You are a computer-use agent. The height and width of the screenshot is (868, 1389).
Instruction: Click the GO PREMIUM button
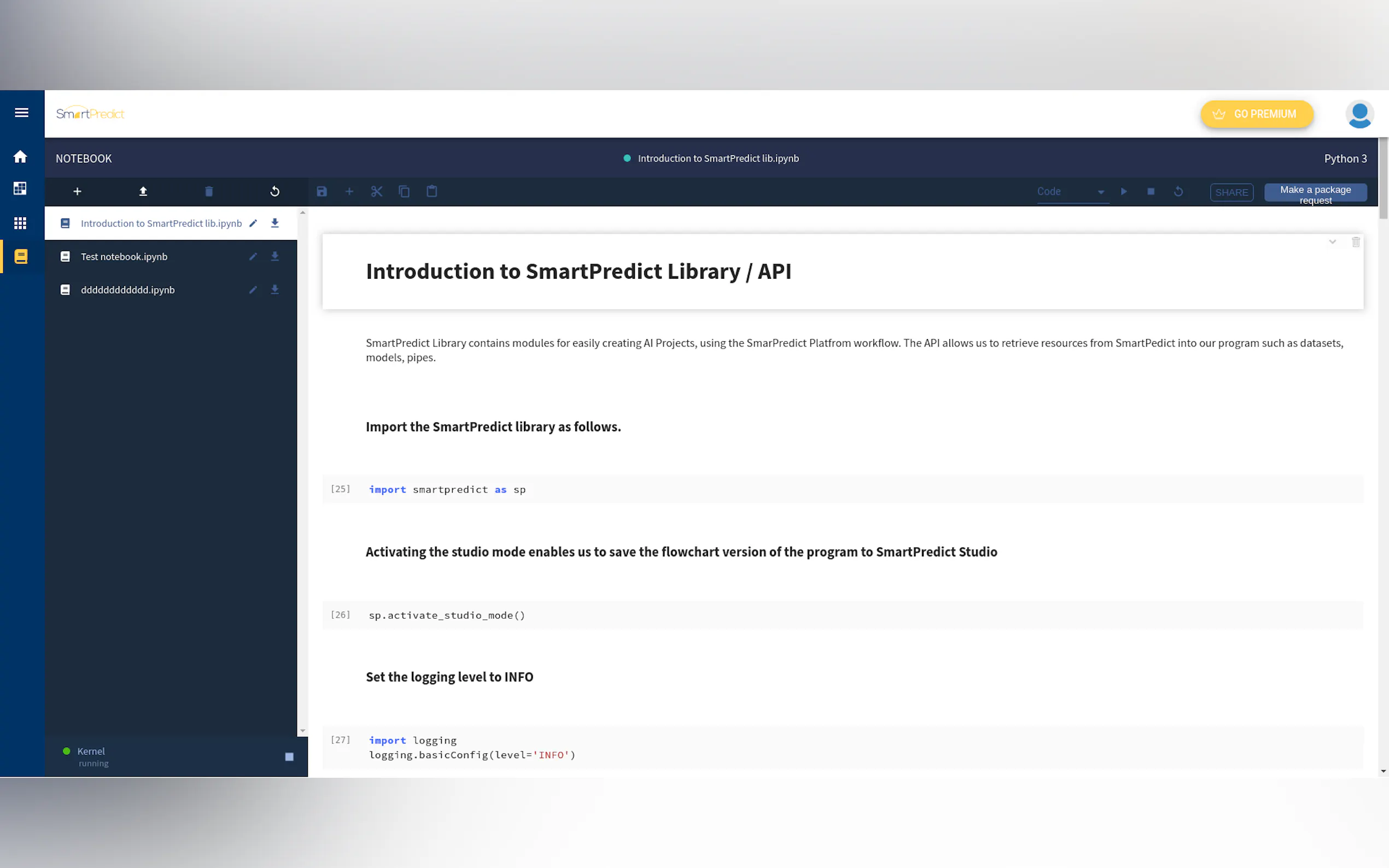pyautogui.click(x=1256, y=114)
